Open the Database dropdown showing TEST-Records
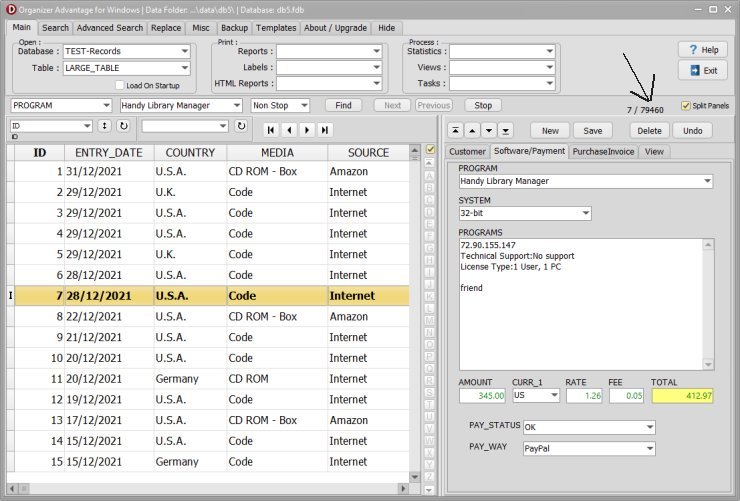Screen dimensions: 740x501 [185, 51]
